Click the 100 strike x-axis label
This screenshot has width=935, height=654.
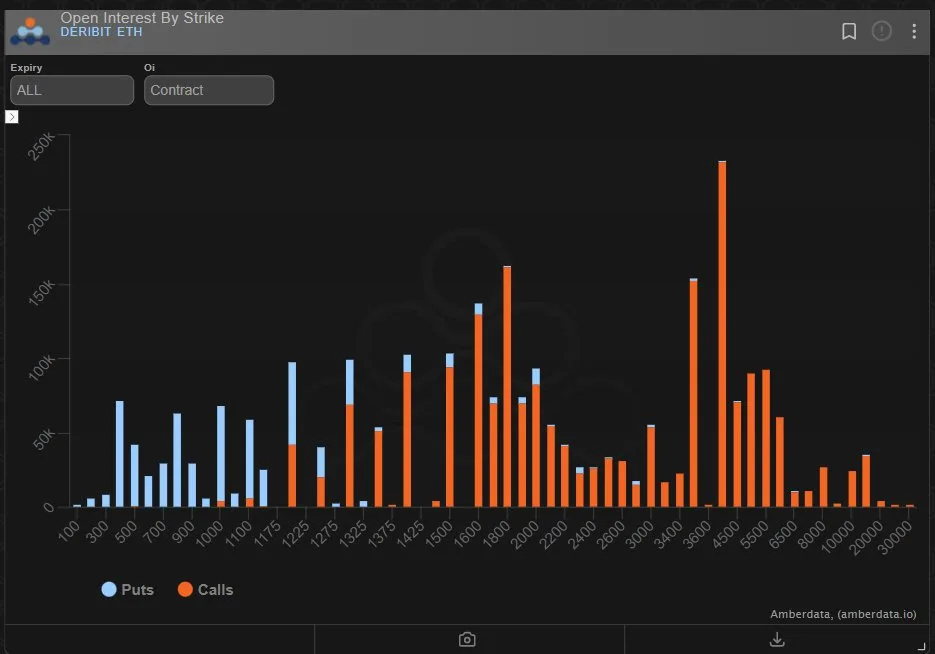point(69,531)
